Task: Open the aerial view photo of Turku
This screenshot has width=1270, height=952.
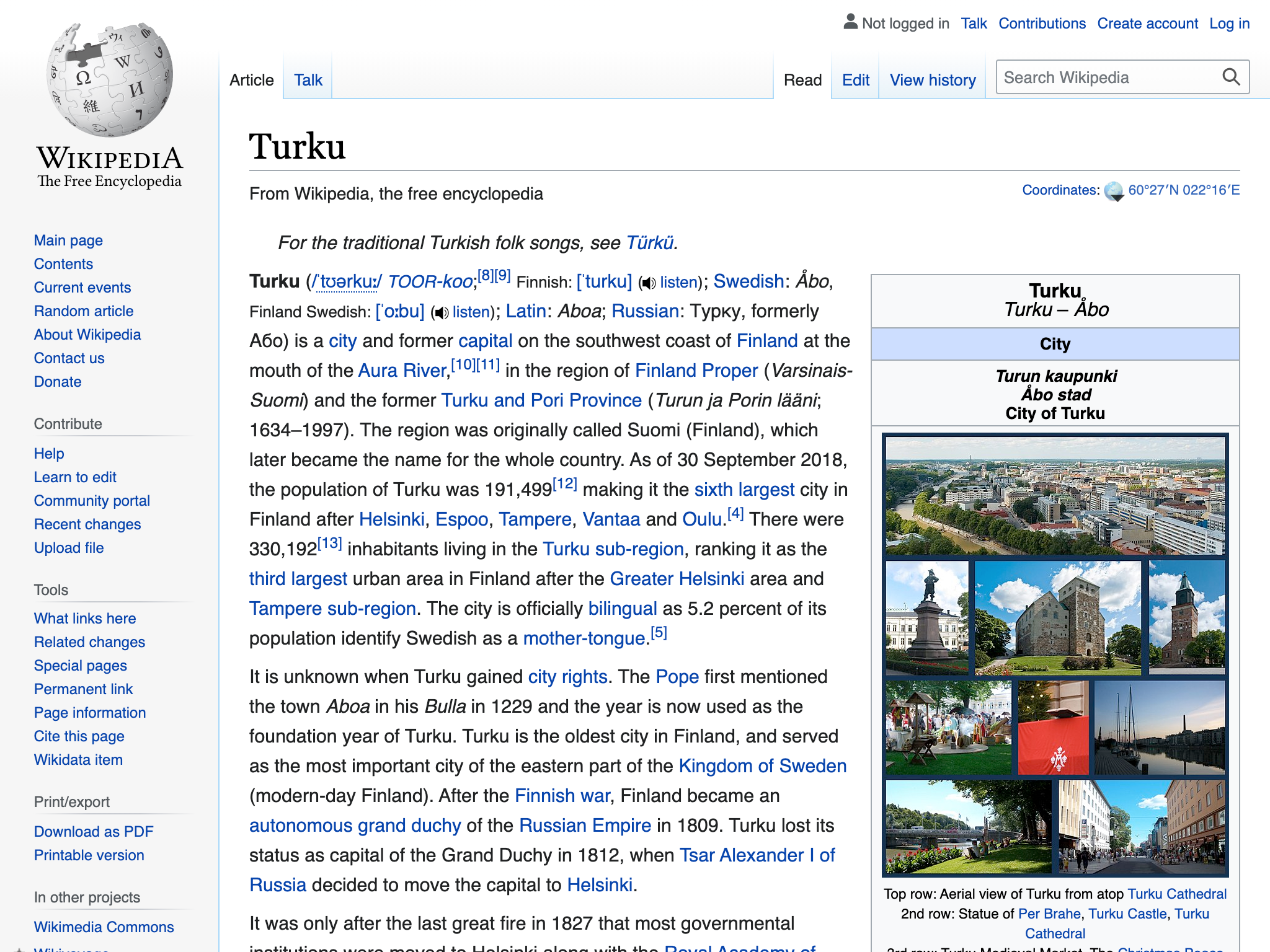Action: pyautogui.click(x=1055, y=496)
